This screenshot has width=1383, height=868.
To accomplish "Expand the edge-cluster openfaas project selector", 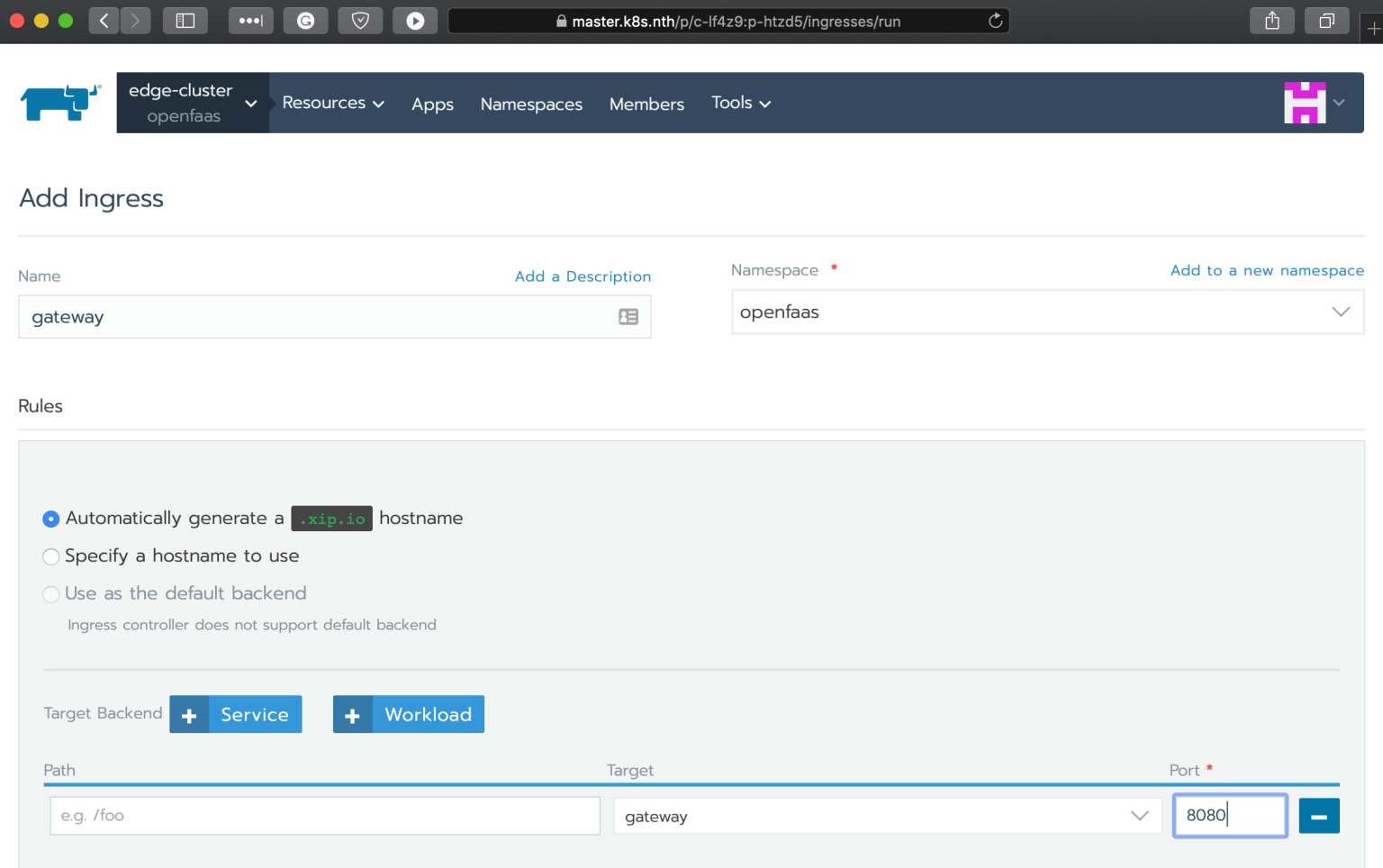I will [x=193, y=103].
